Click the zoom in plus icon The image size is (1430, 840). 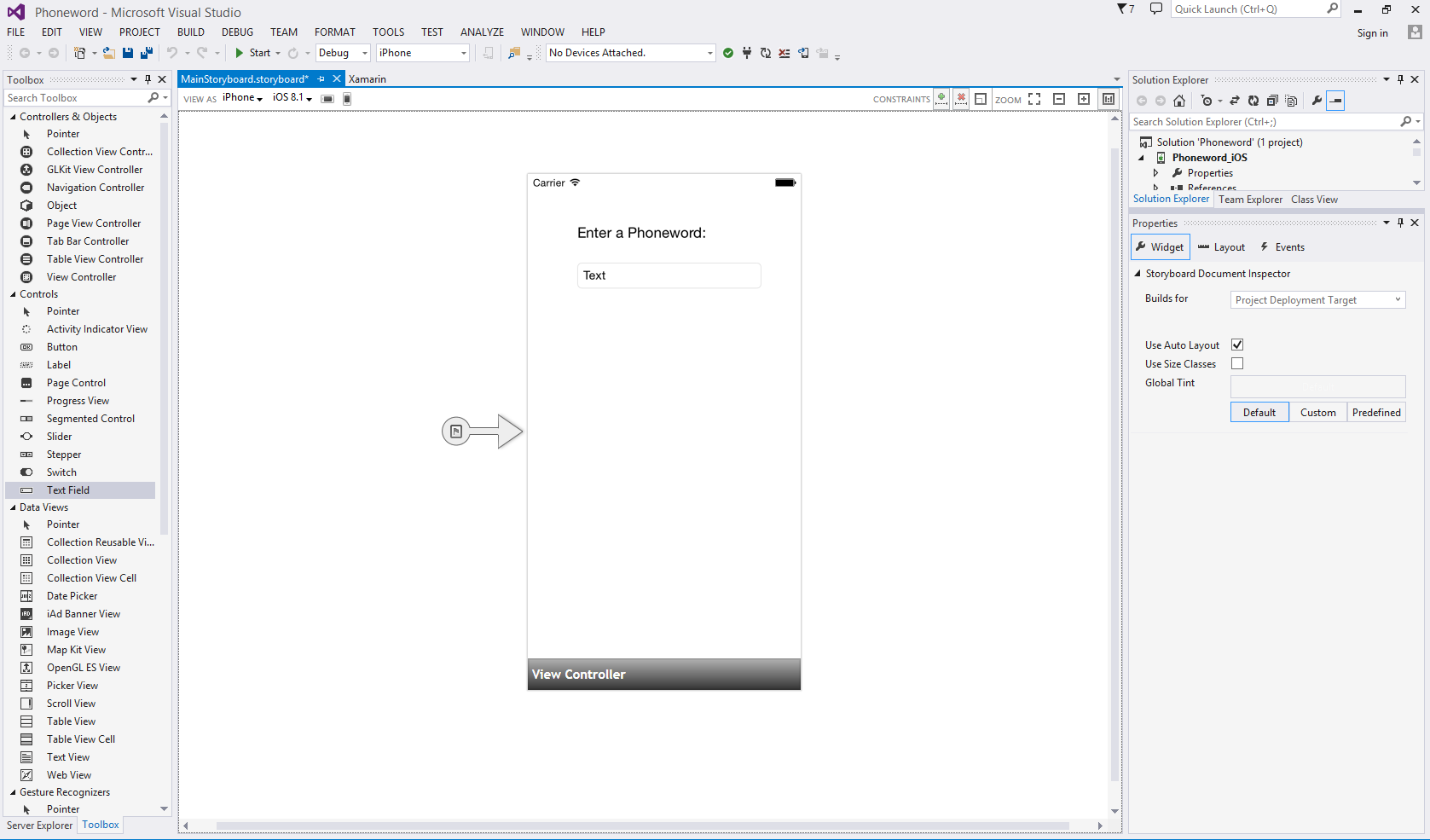coord(1083,99)
